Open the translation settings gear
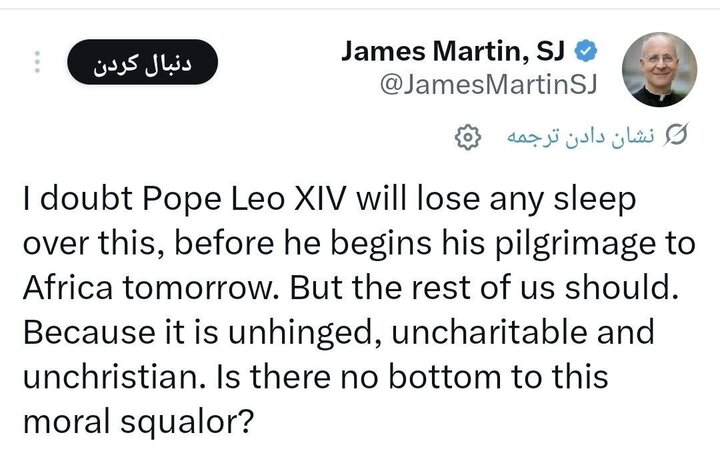The height and width of the screenshot is (475, 720). (467, 136)
